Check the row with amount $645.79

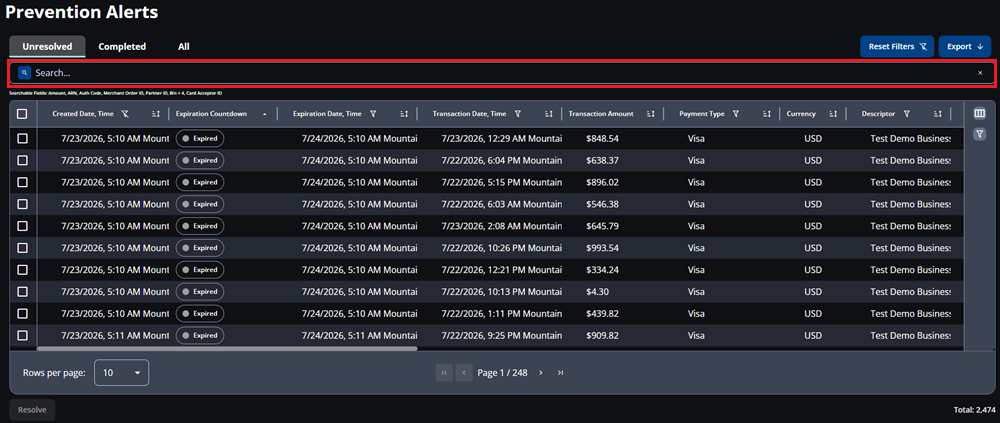[x=22, y=226]
